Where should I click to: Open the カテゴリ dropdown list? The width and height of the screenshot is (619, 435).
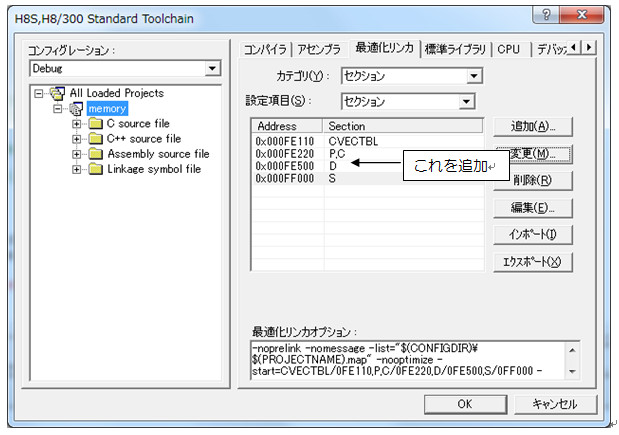[473, 75]
